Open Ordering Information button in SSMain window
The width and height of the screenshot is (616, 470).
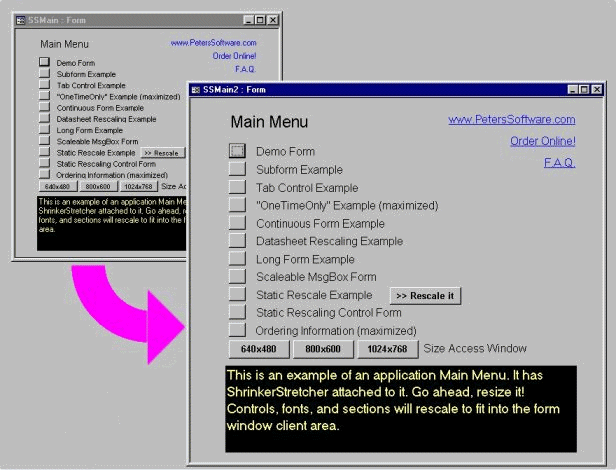(x=44, y=174)
